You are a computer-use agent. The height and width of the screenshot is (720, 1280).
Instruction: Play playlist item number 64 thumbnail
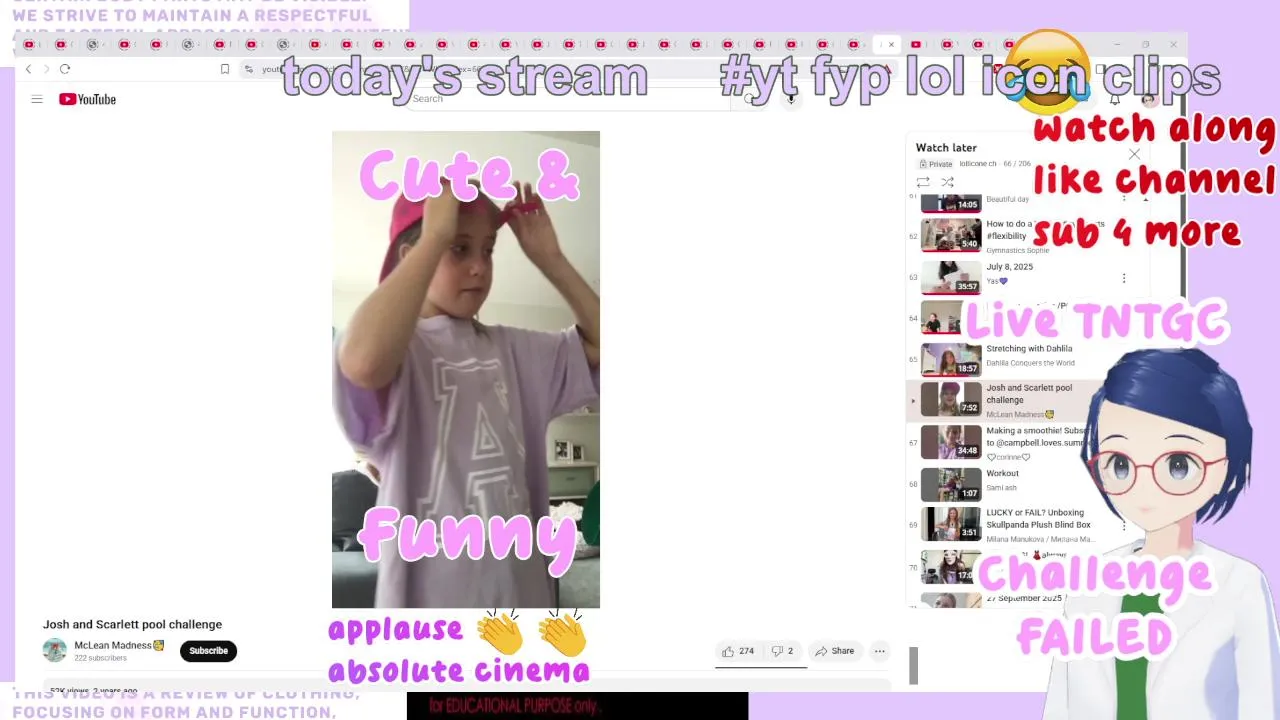[x=951, y=318]
